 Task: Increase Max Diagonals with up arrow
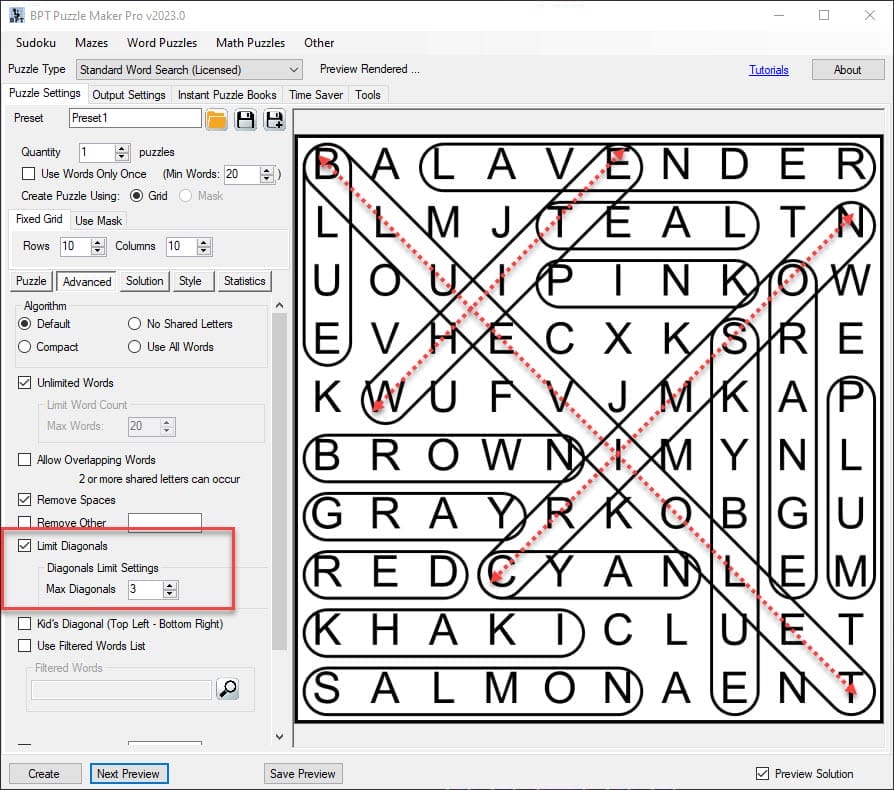(x=170, y=585)
